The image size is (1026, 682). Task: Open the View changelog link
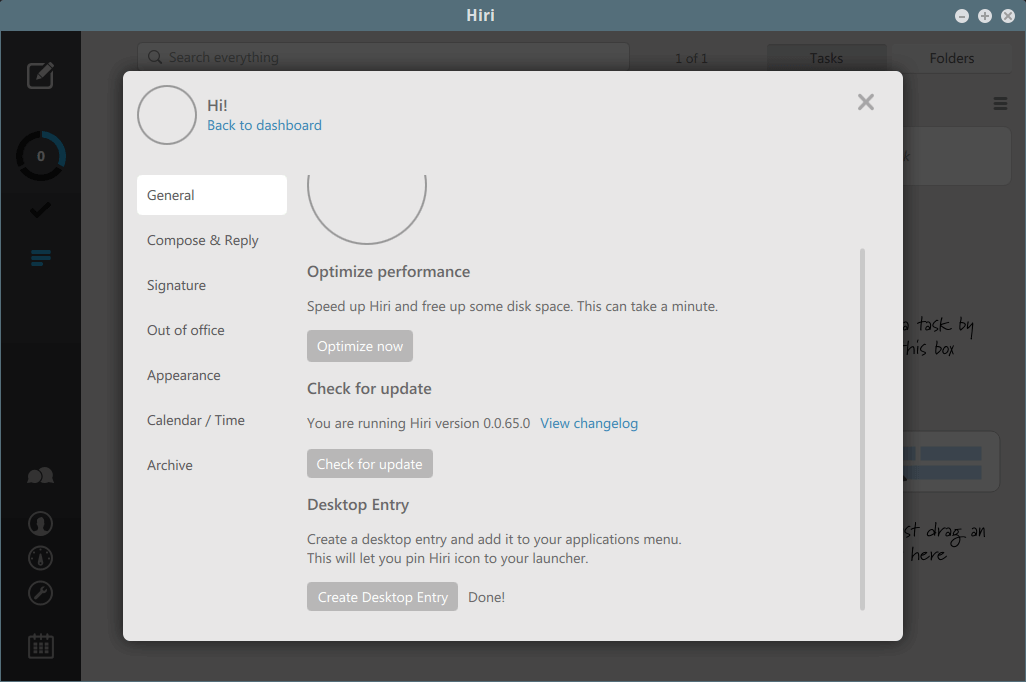pyautogui.click(x=589, y=423)
